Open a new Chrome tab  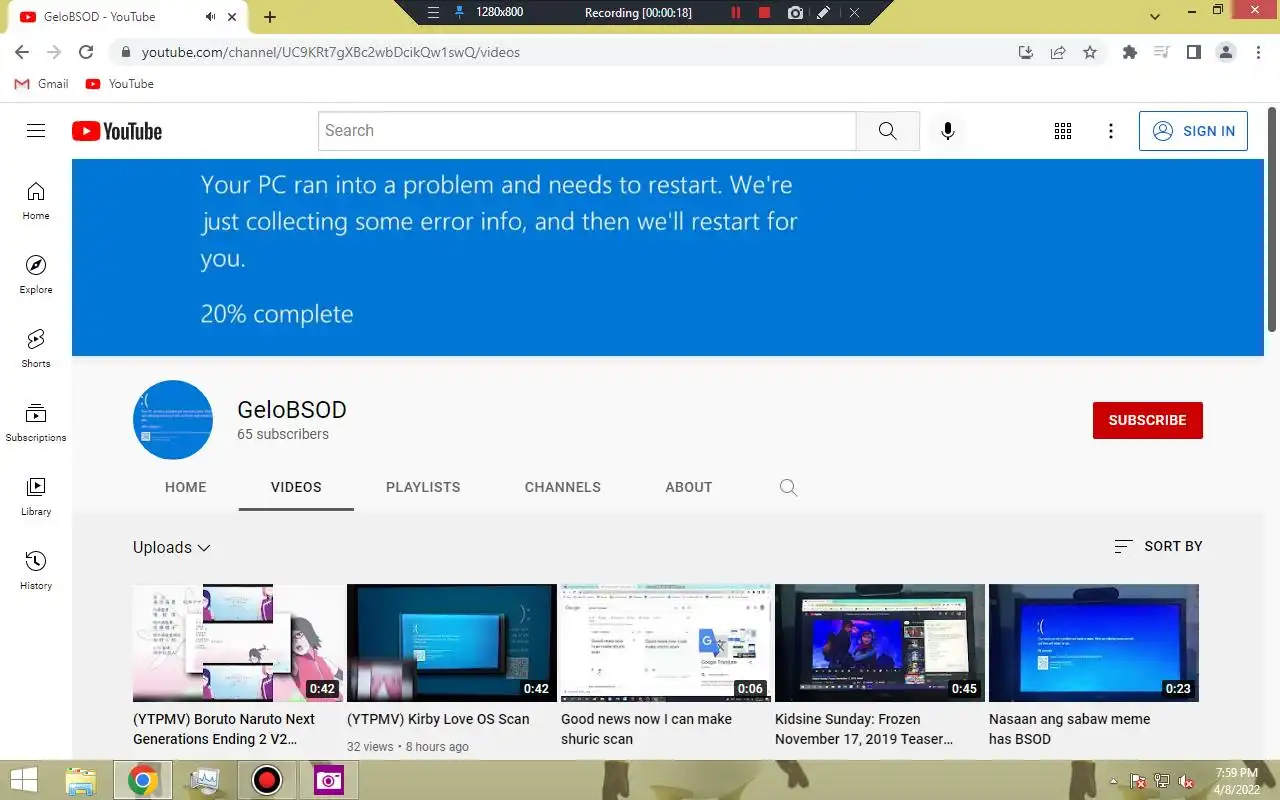coord(270,17)
